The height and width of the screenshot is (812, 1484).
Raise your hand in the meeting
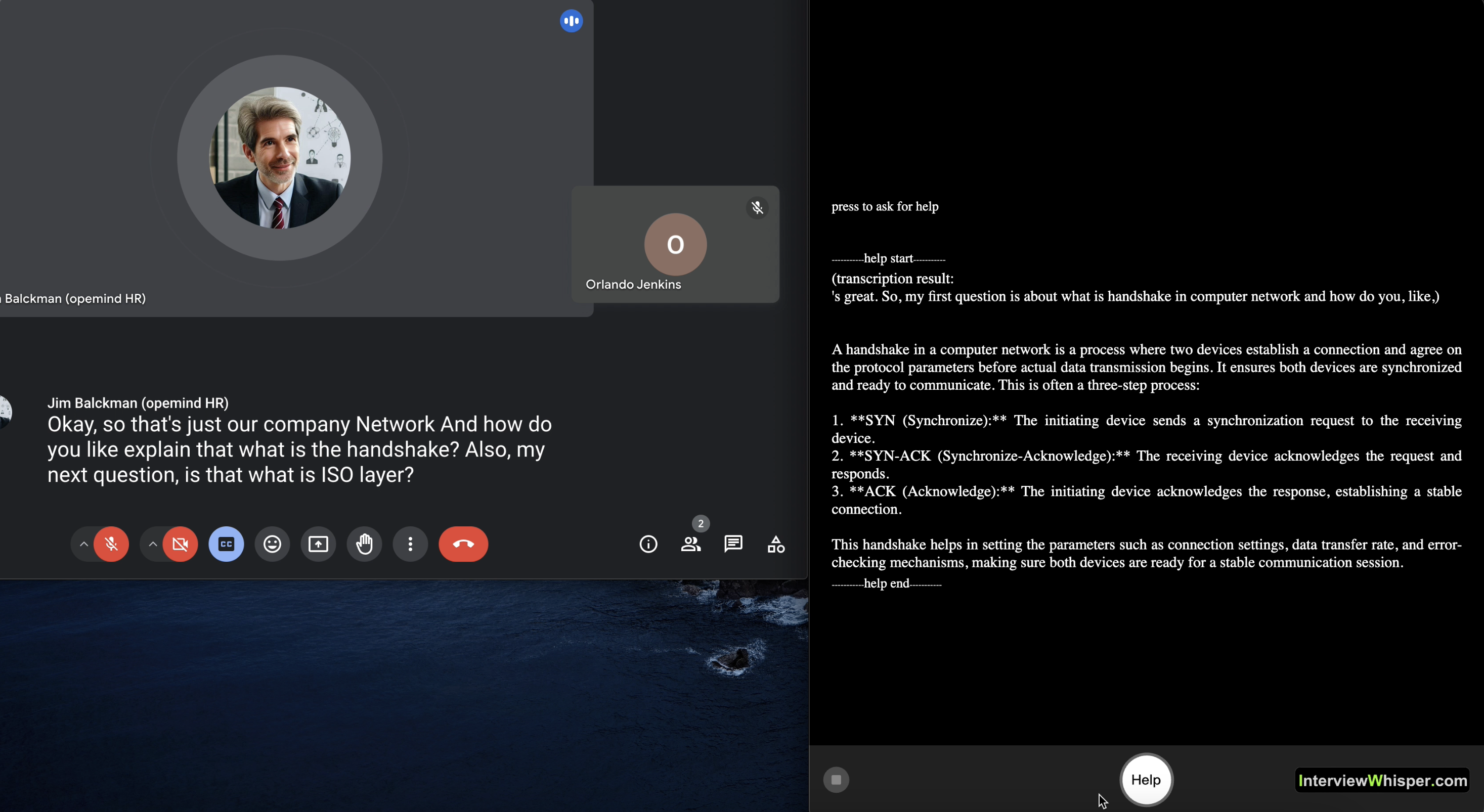click(x=364, y=544)
